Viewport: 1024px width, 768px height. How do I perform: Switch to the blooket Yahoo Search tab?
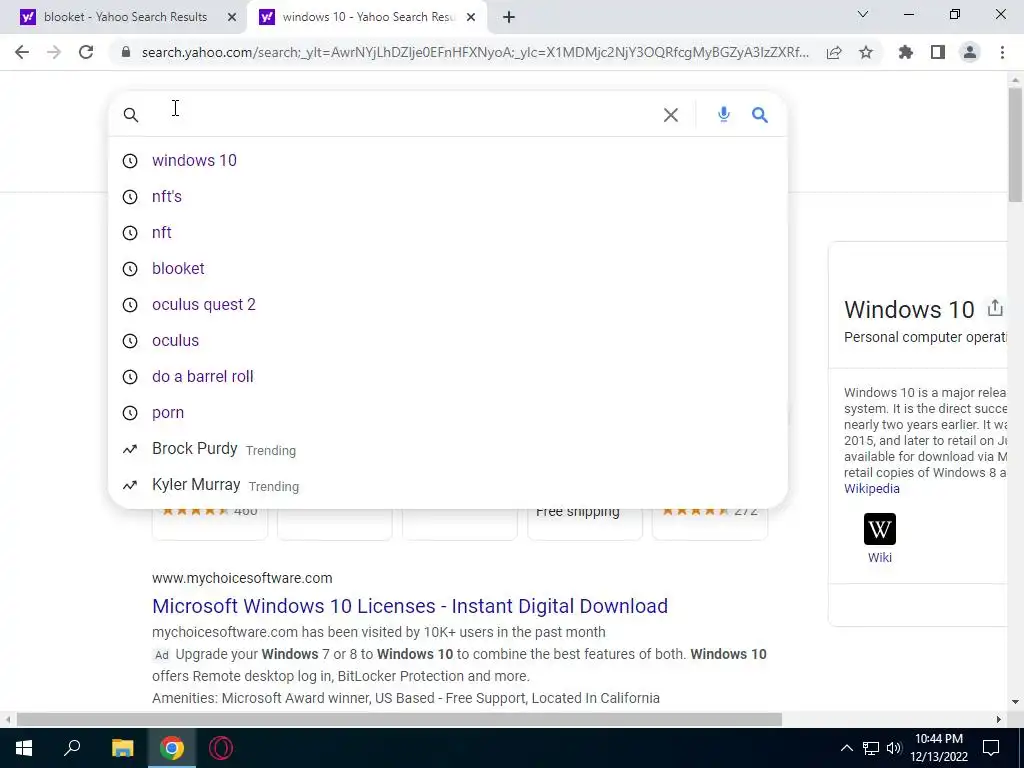(123, 17)
